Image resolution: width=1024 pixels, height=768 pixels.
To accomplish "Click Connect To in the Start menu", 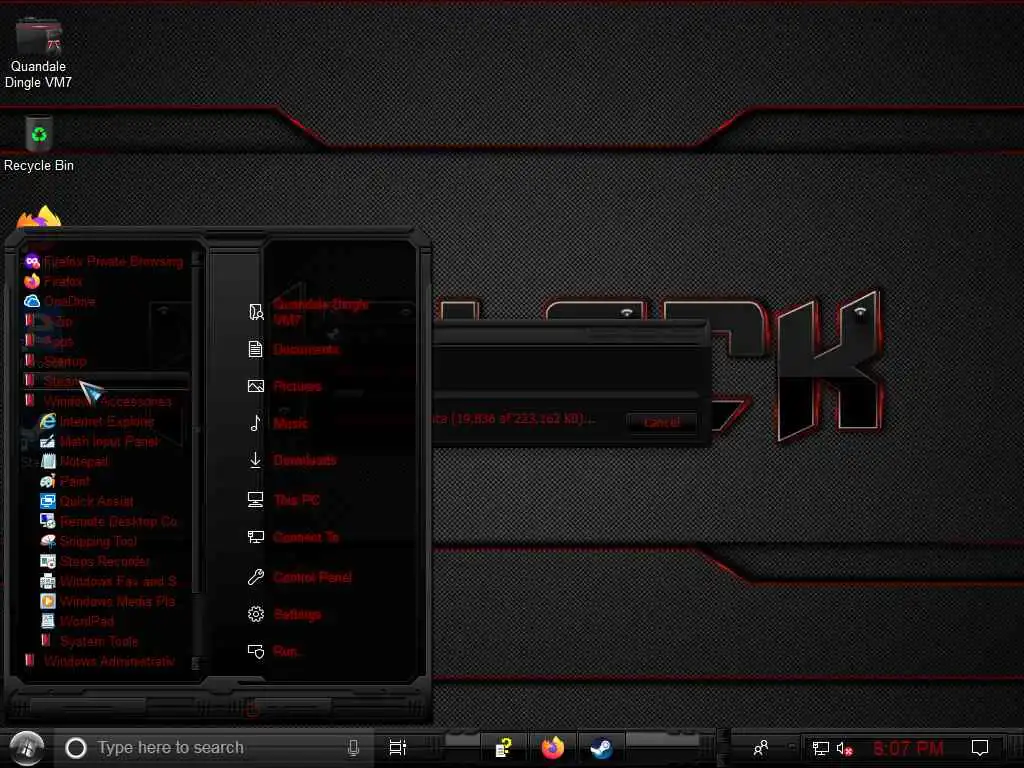I will pos(293,537).
